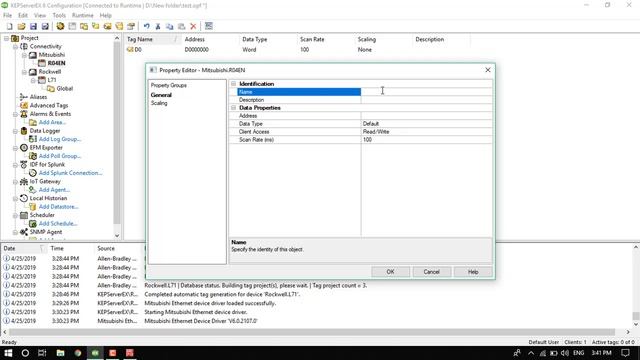This screenshot has height=360, width=640.
Task: Collapse the Data Properties section
Action: click(233, 108)
